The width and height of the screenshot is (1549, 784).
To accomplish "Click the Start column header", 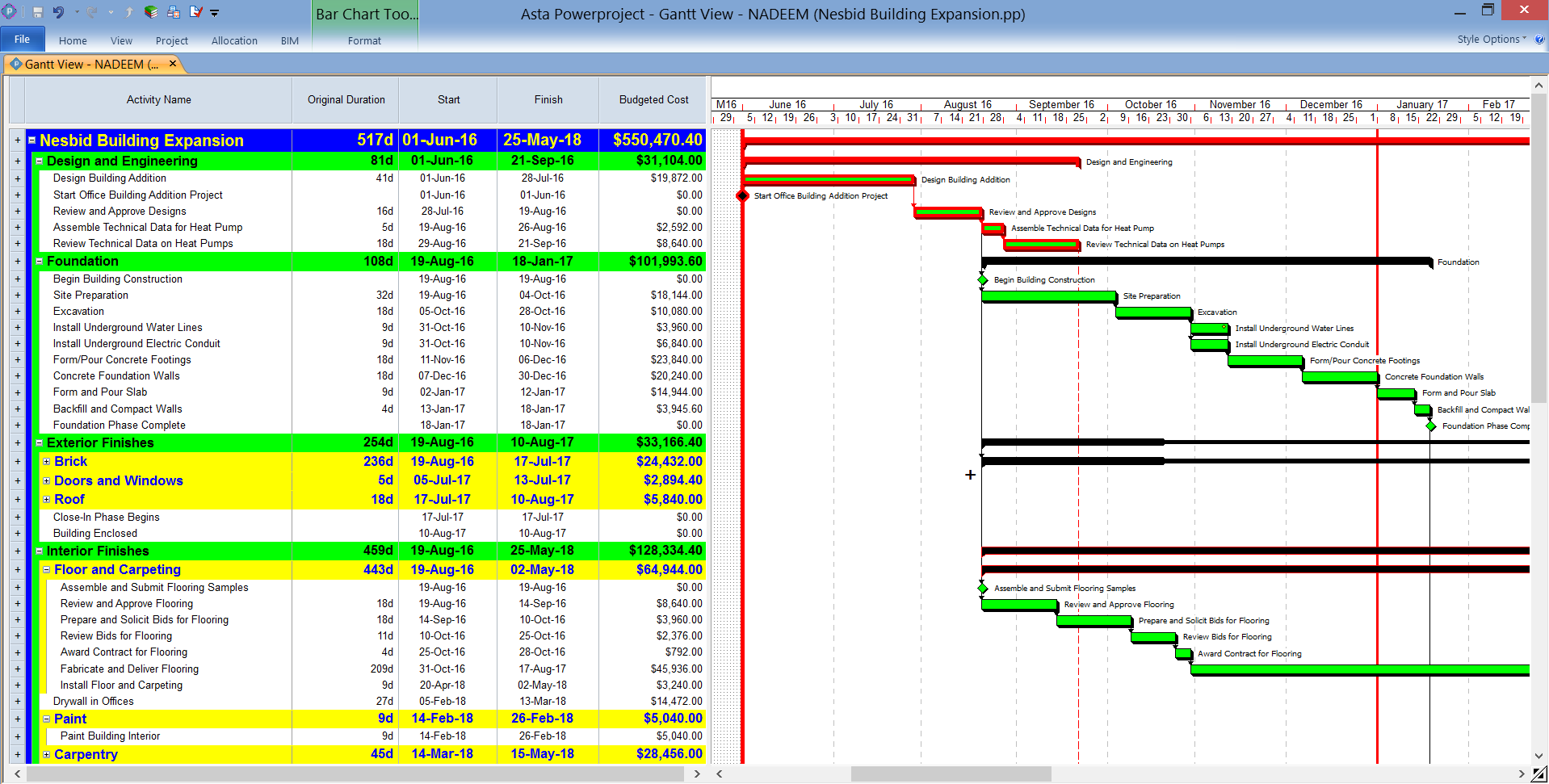I will click(448, 99).
